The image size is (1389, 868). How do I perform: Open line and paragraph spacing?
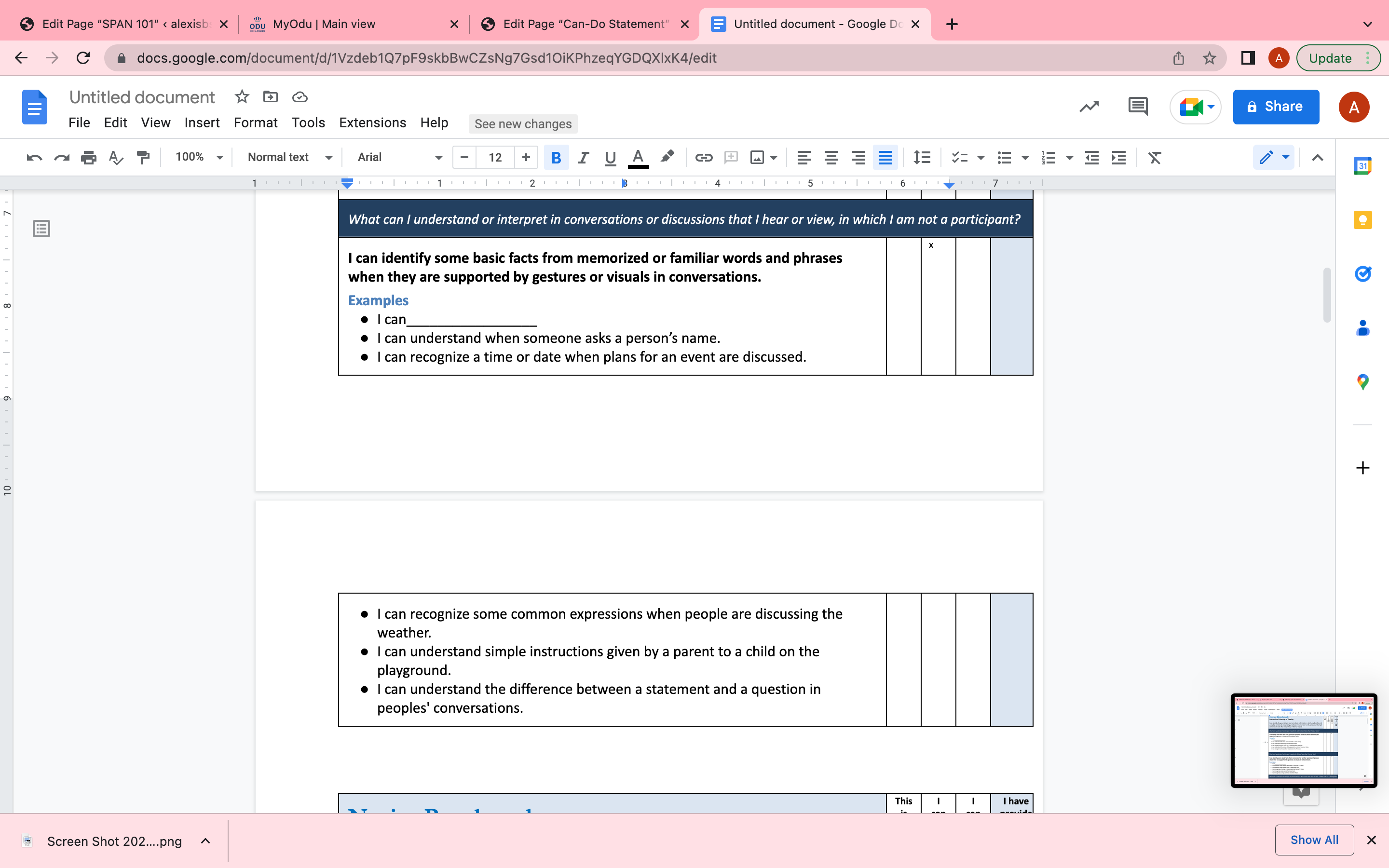(922, 157)
